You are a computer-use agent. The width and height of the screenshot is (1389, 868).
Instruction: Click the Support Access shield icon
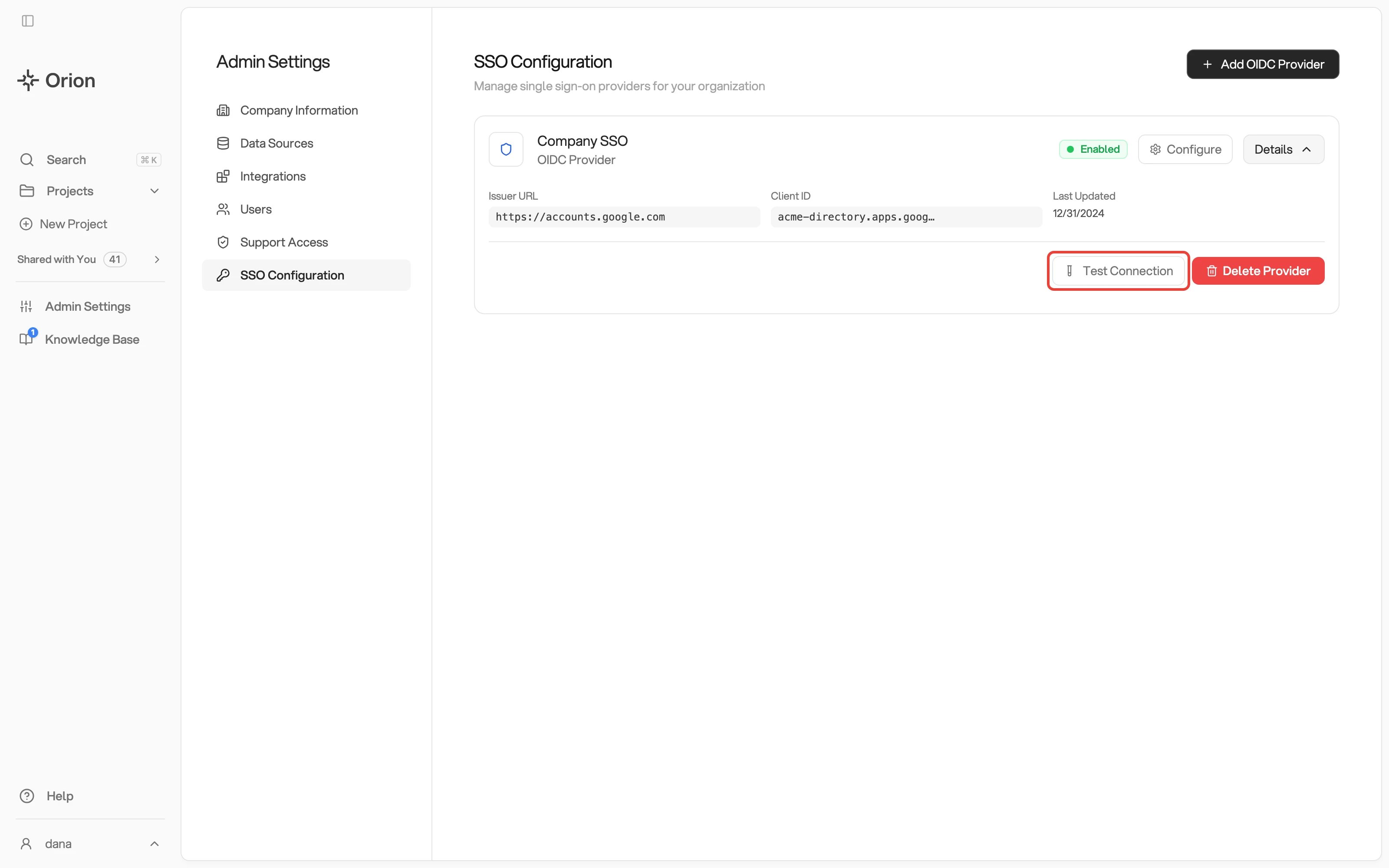click(223, 242)
